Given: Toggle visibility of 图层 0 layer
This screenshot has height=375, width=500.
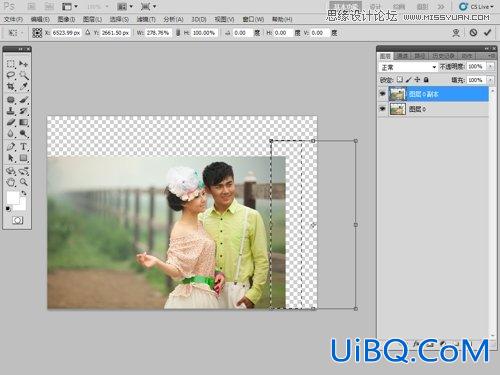Looking at the screenshot, I should click(x=382, y=109).
